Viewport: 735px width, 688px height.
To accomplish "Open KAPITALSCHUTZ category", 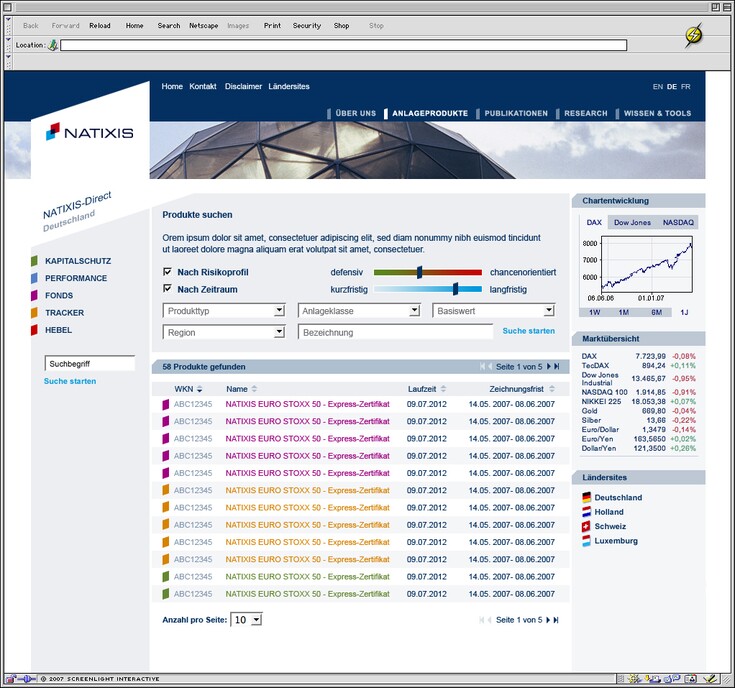I will pos(78,261).
